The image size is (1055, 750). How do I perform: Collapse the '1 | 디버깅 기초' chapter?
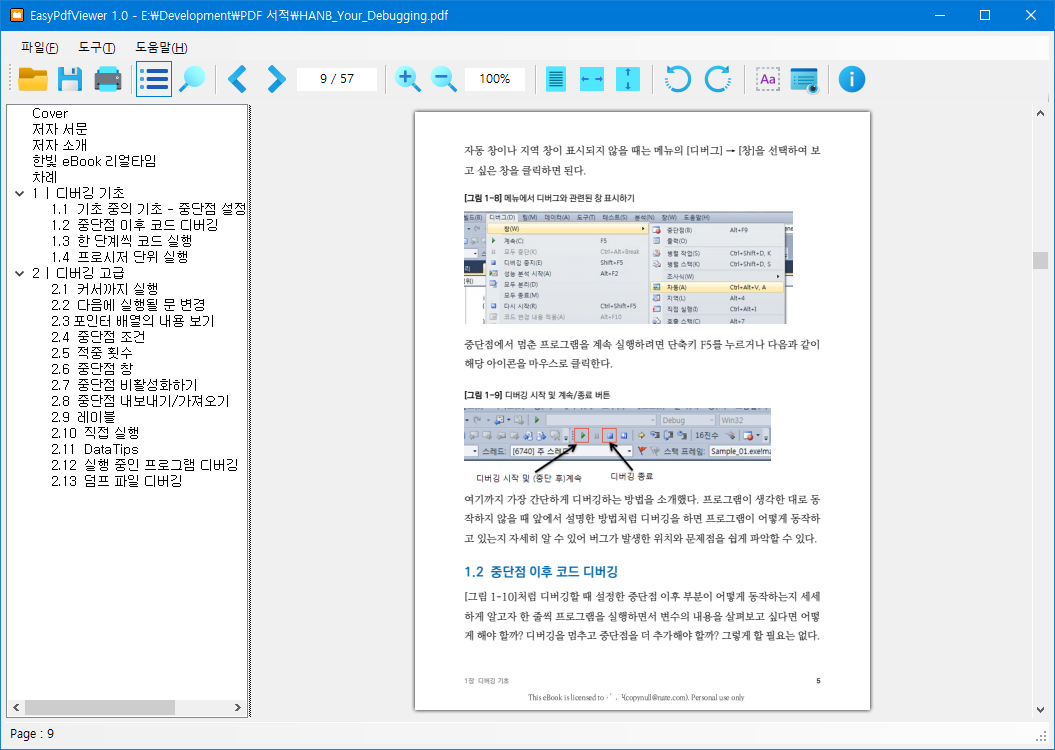[20, 194]
